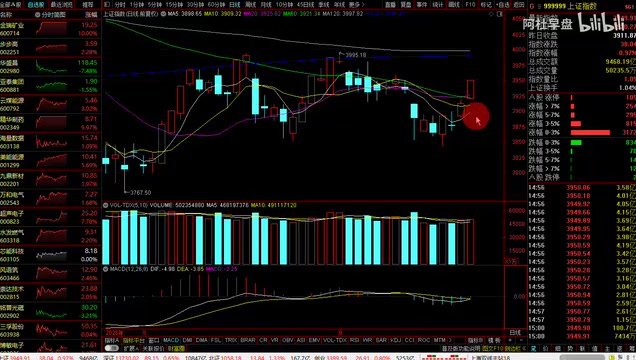Click the +自选 add to watchlist button

click(x=503, y=4)
